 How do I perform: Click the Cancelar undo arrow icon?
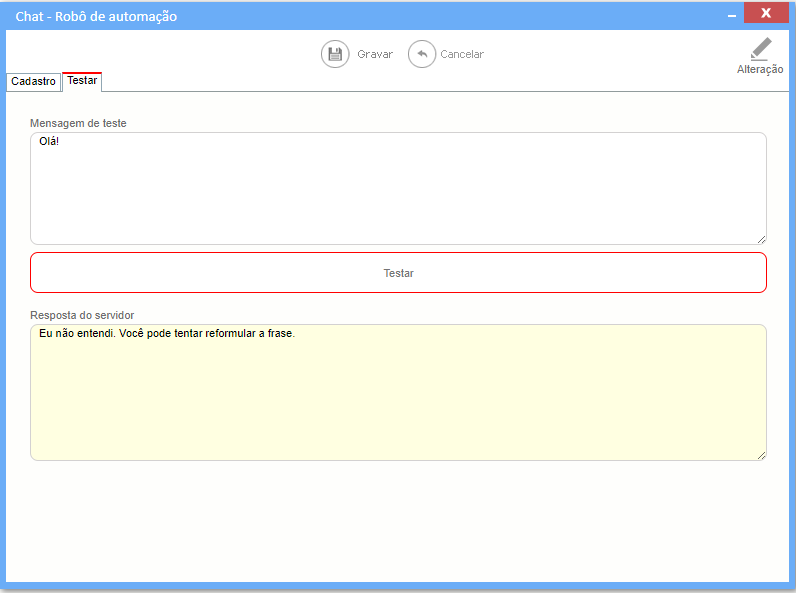point(422,54)
